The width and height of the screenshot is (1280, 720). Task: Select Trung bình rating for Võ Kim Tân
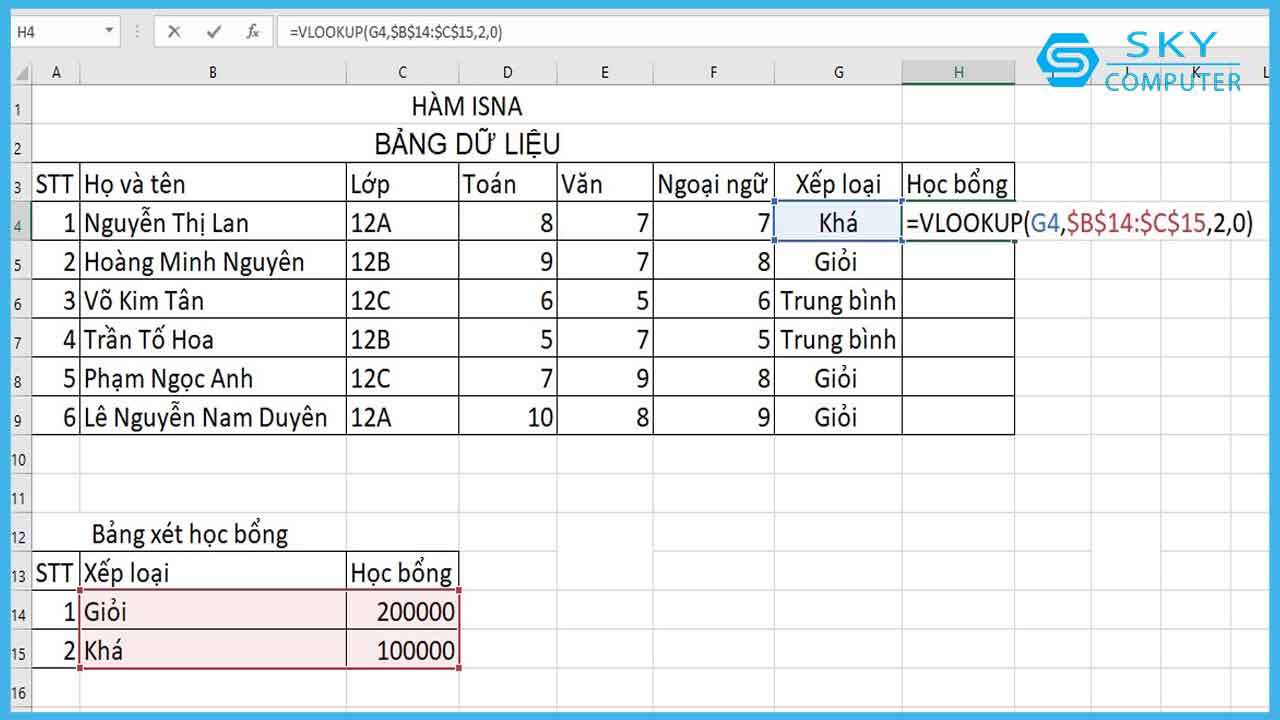click(838, 300)
